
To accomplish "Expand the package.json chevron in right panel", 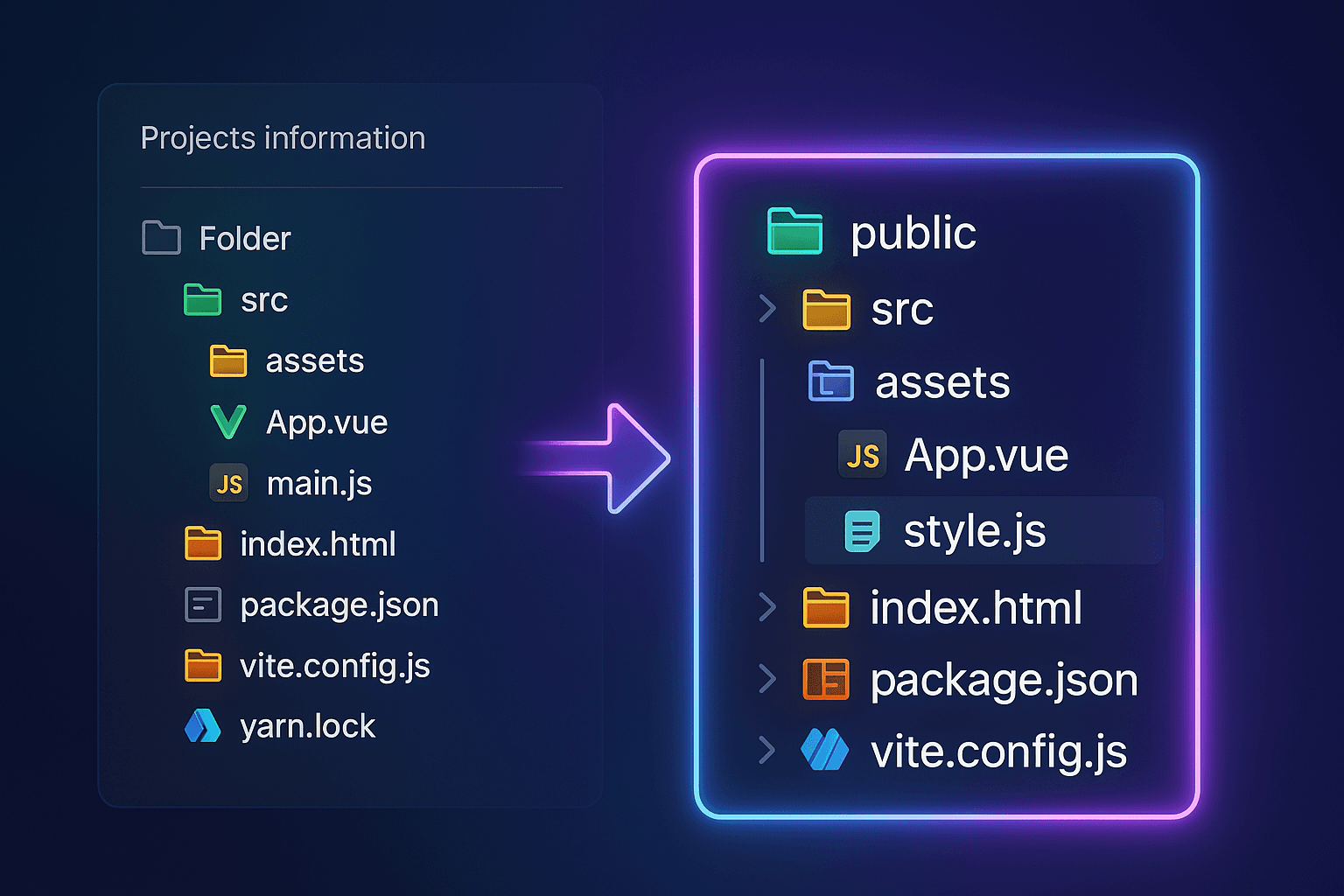I will 767,678.
